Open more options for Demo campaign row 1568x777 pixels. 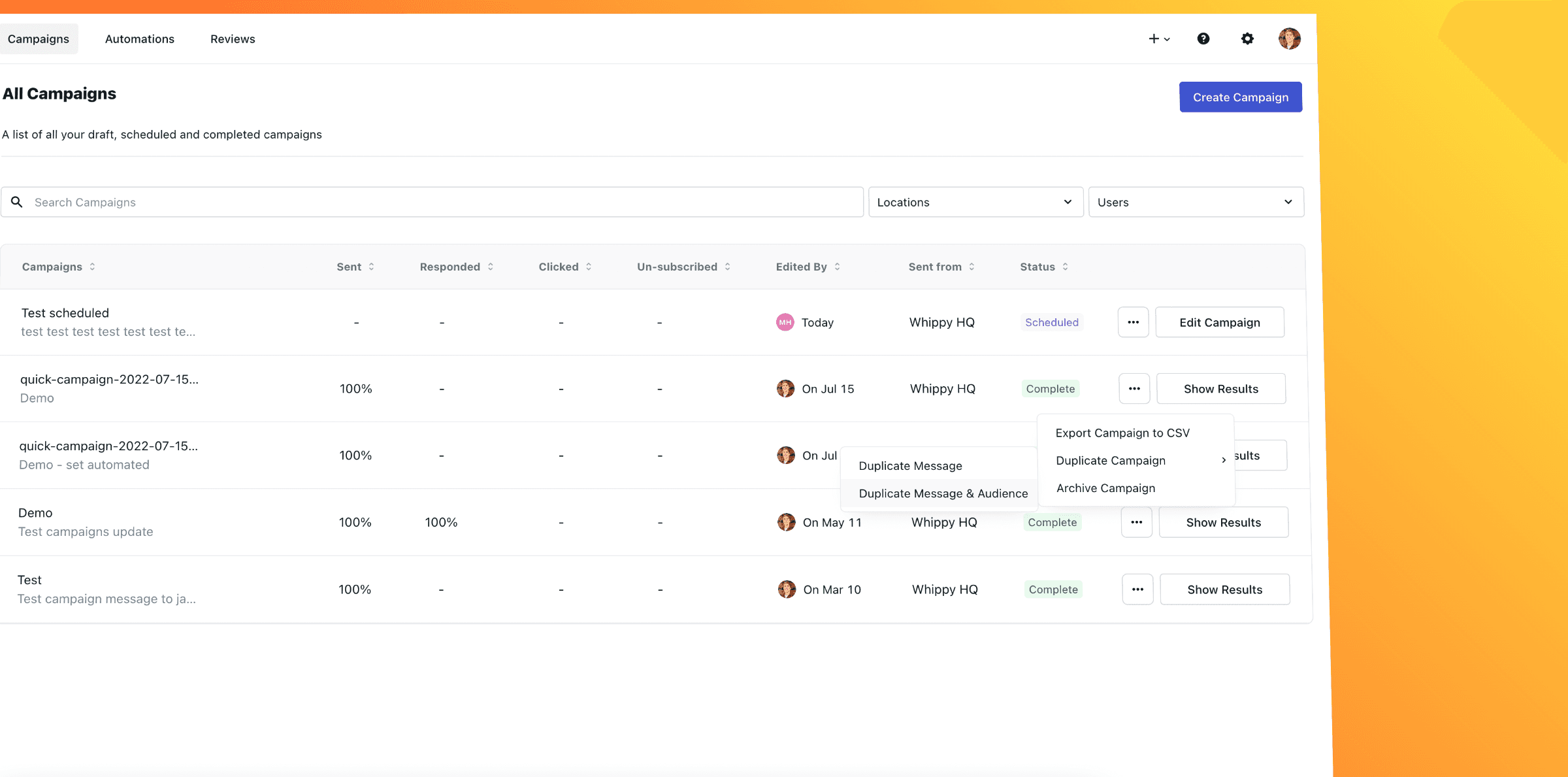pyautogui.click(x=1136, y=522)
